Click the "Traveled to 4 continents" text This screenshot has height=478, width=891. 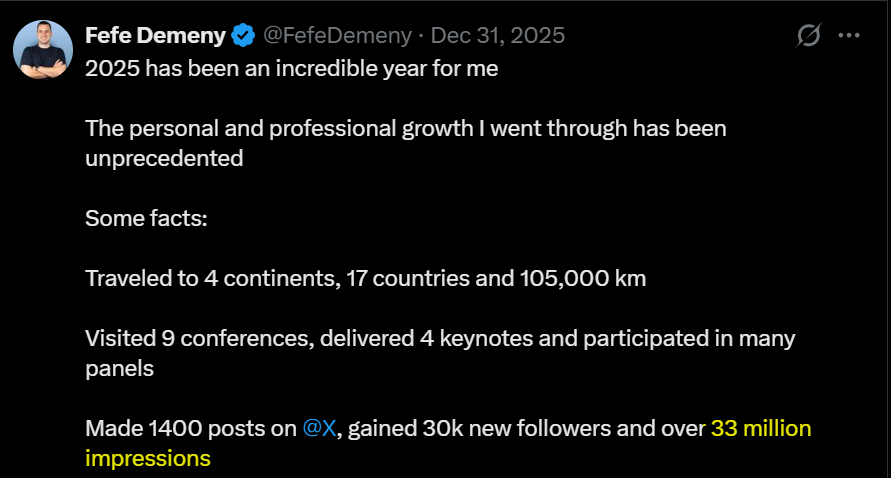[208, 278]
